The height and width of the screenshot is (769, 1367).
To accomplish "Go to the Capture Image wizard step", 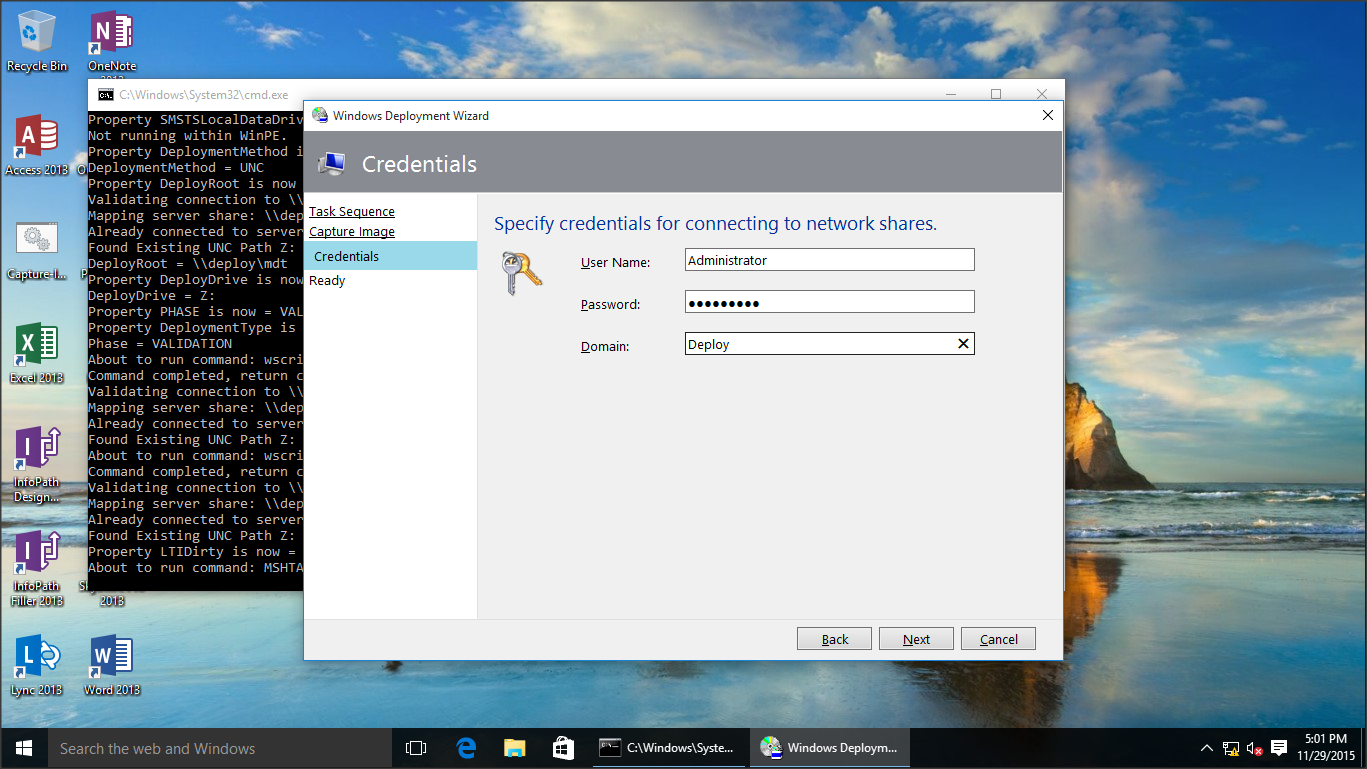I will pos(352,232).
